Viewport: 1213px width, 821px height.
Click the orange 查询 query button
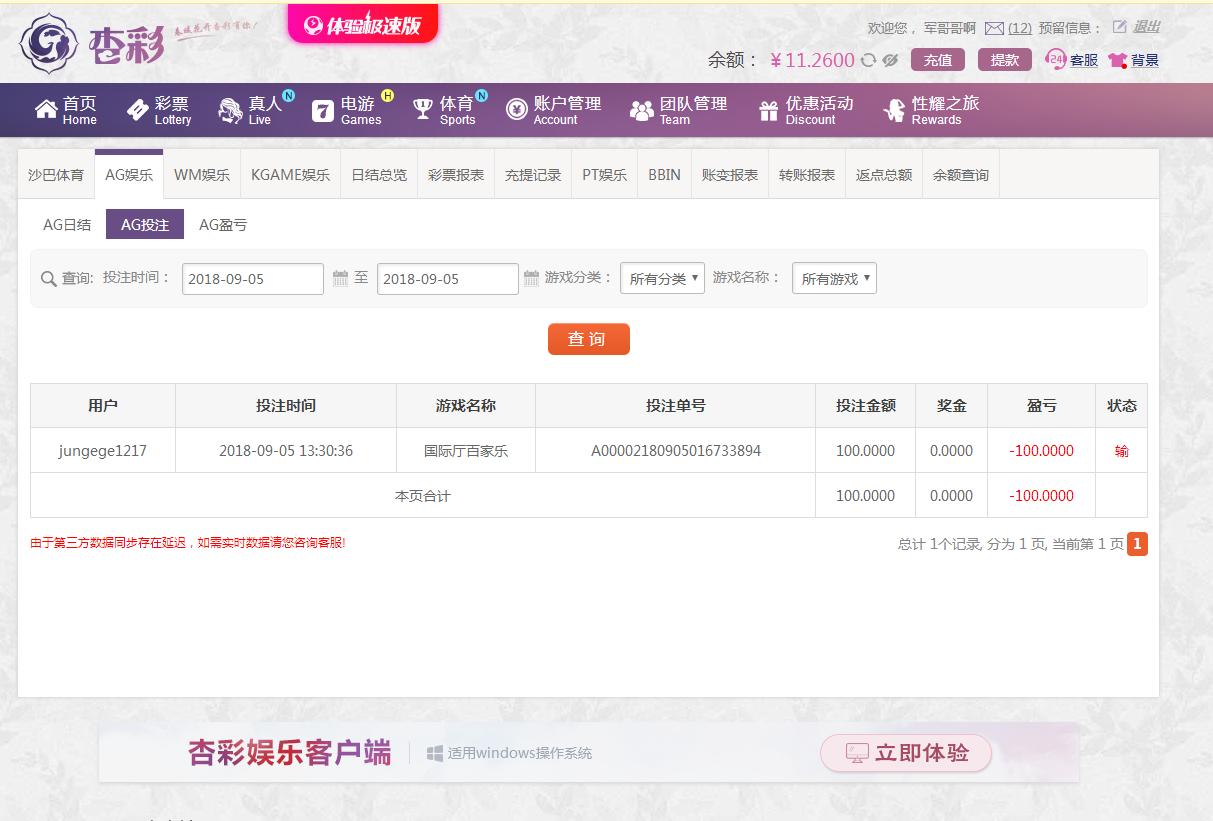pyautogui.click(x=588, y=338)
